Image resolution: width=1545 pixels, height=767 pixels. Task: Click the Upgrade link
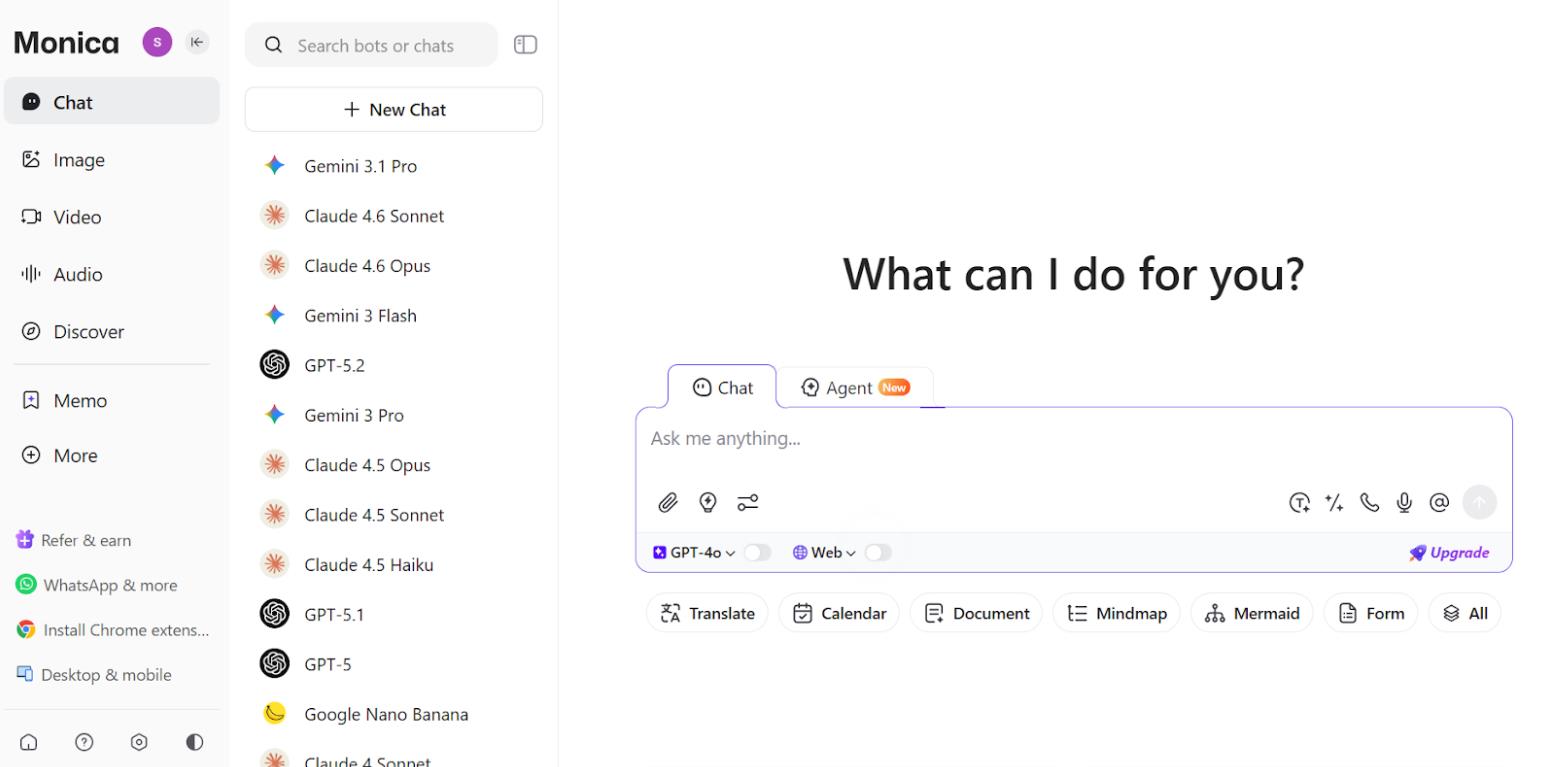tap(1449, 553)
